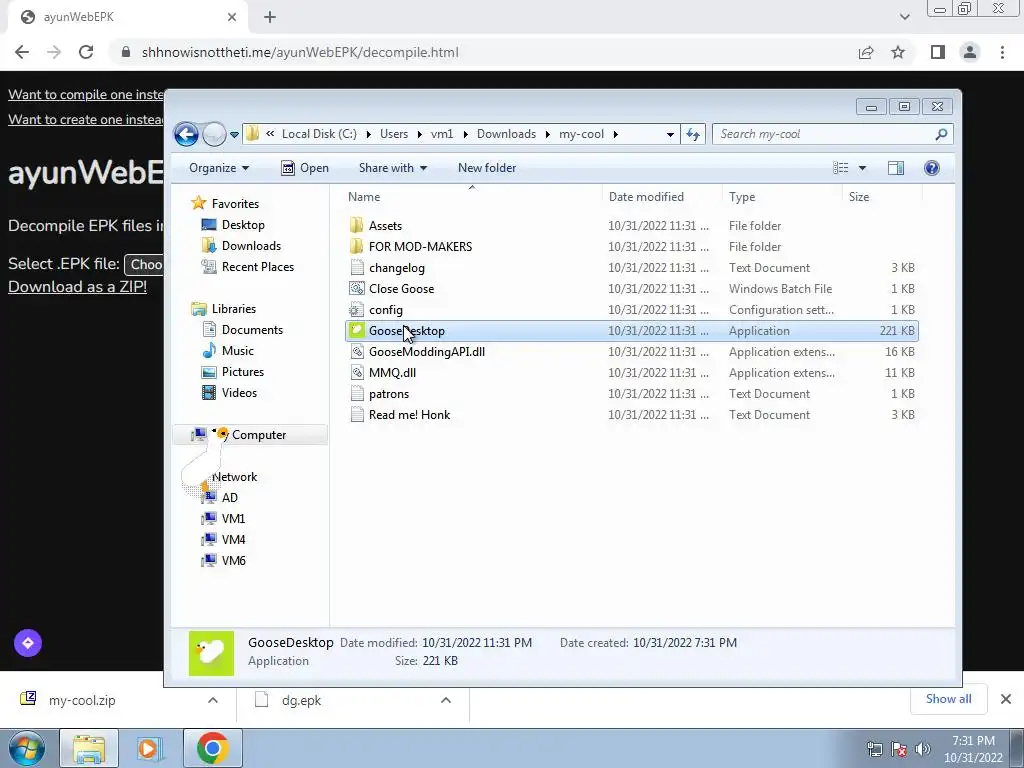Refresh the my-cool folder address bar
1024x768 pixels.
coord(693,135)
